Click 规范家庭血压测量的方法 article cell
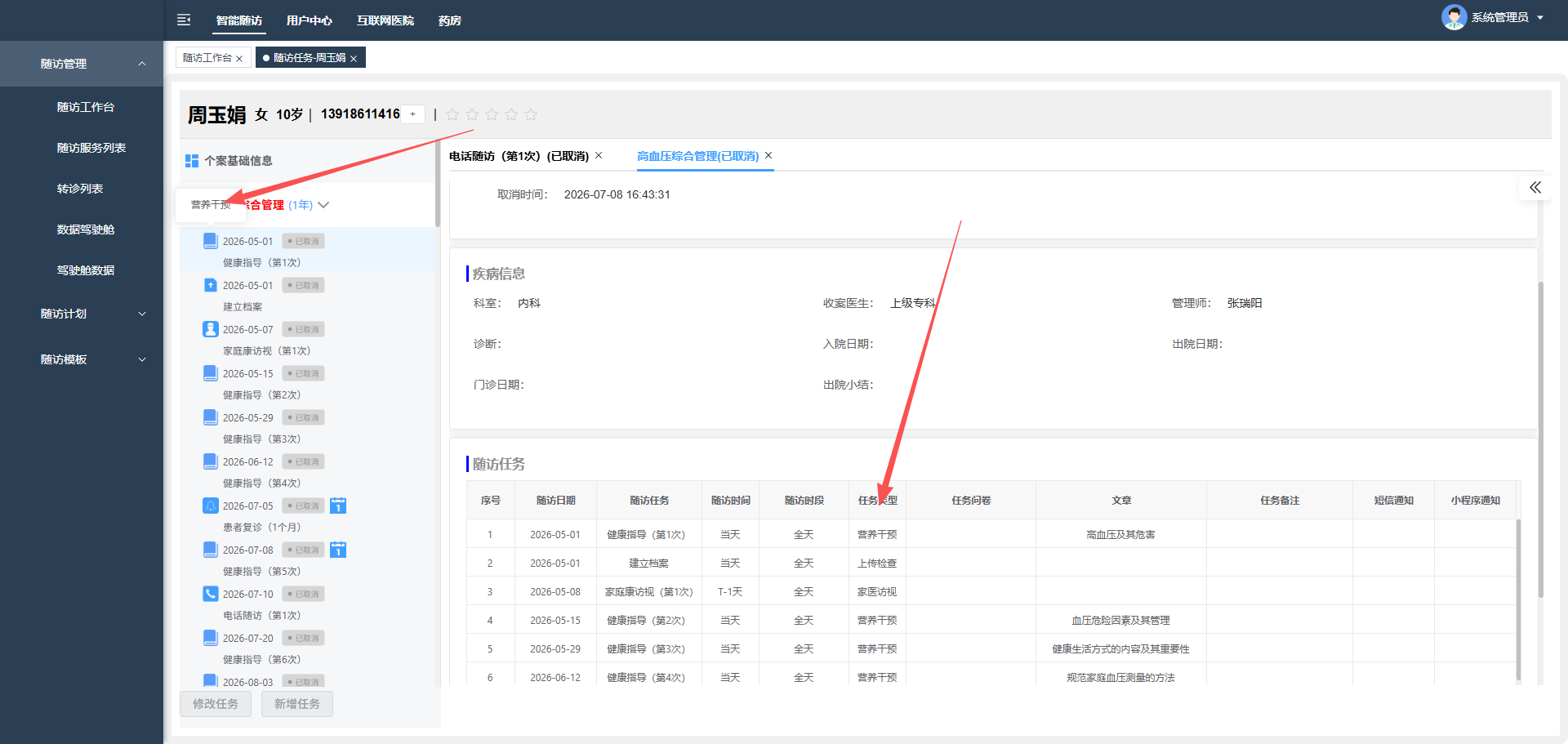Image resolution: width=1568 pixels, height=744 pixels. point(1120,678)
